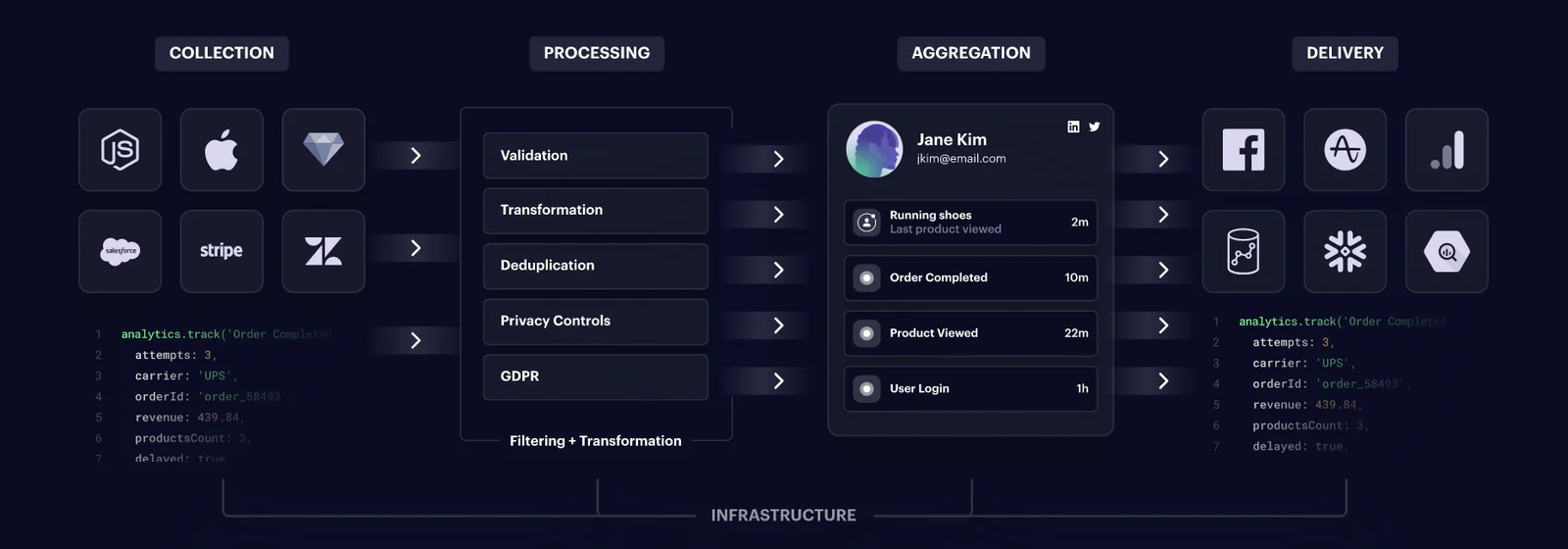Click the chevron right of Order Completed row
The image size is (1568, 549).
point(1163,270)
